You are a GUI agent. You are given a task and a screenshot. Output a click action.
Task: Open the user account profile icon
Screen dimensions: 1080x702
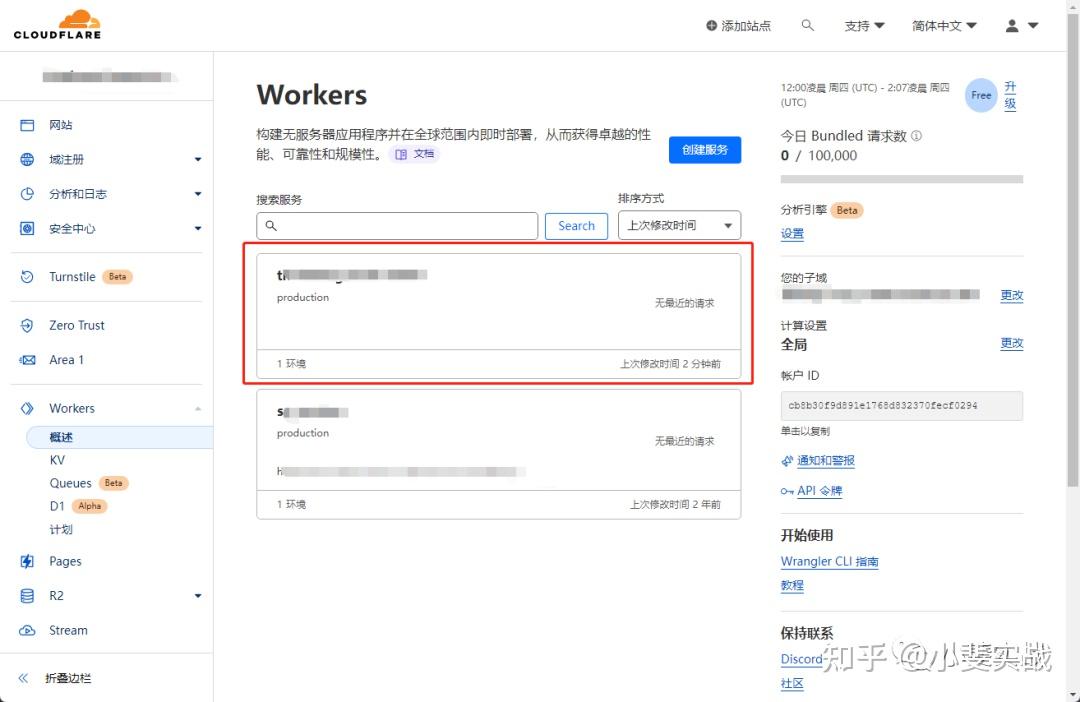1011,25
